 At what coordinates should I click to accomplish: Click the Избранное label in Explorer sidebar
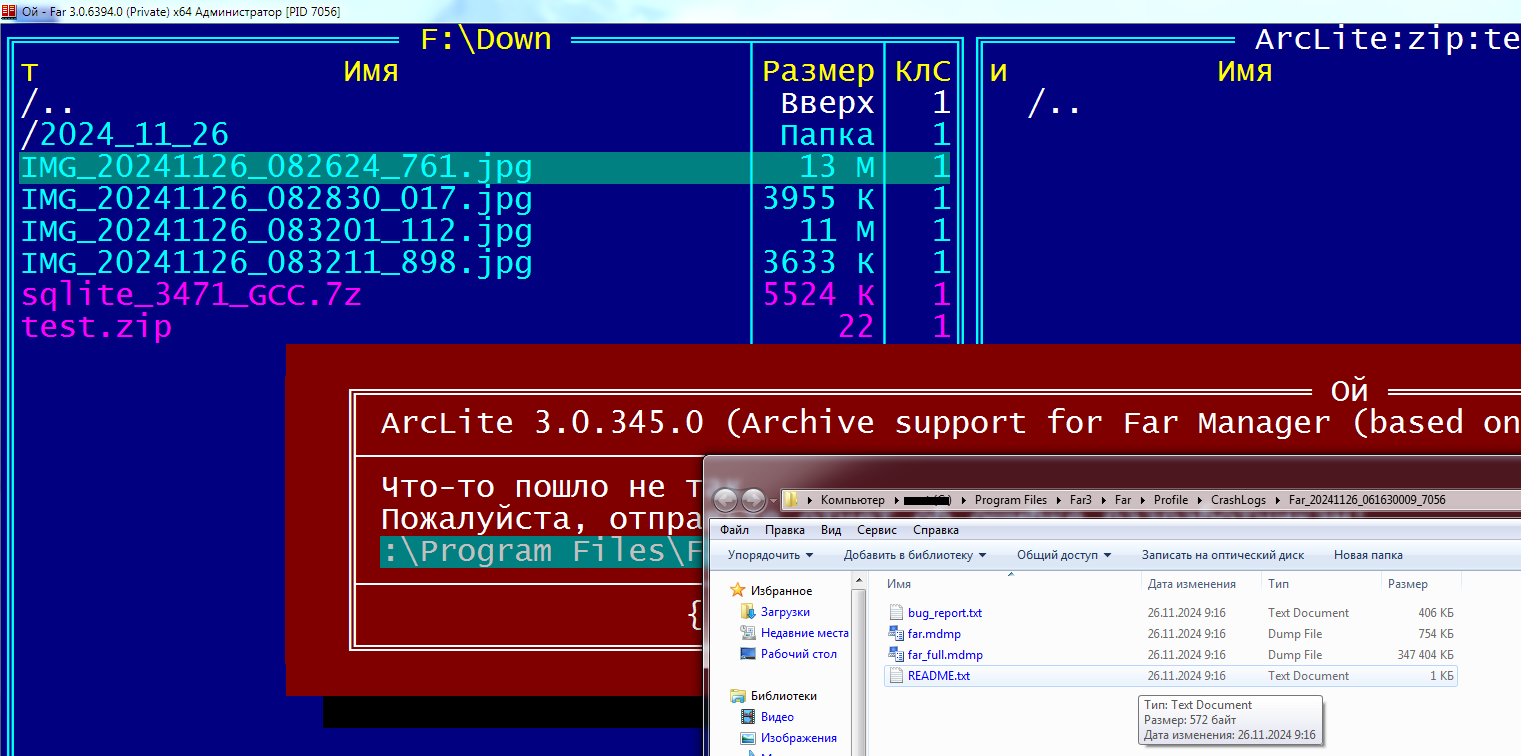(781, 591)
